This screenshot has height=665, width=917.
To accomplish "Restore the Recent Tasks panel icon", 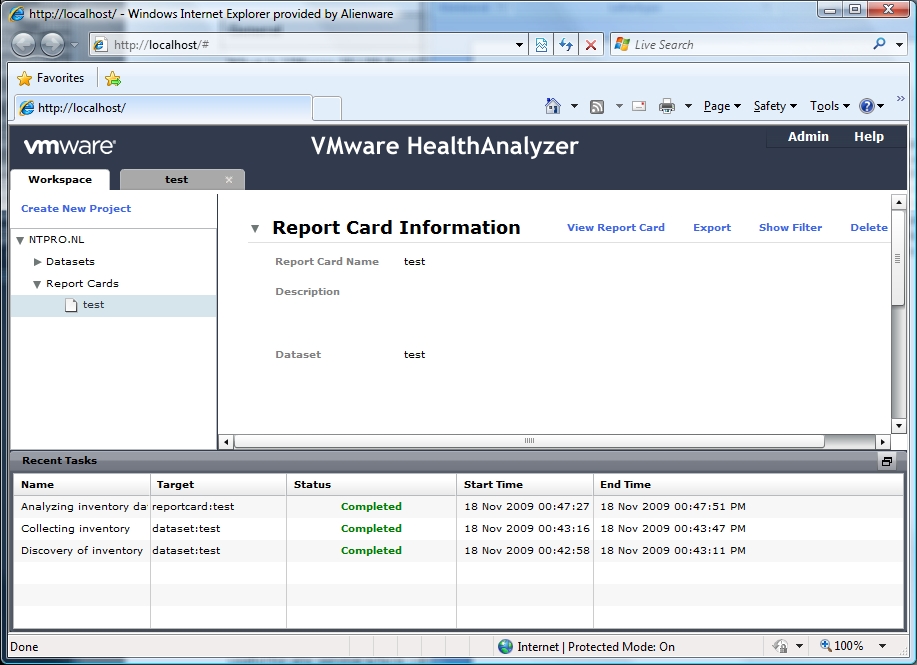I will [x=887, y=461].
